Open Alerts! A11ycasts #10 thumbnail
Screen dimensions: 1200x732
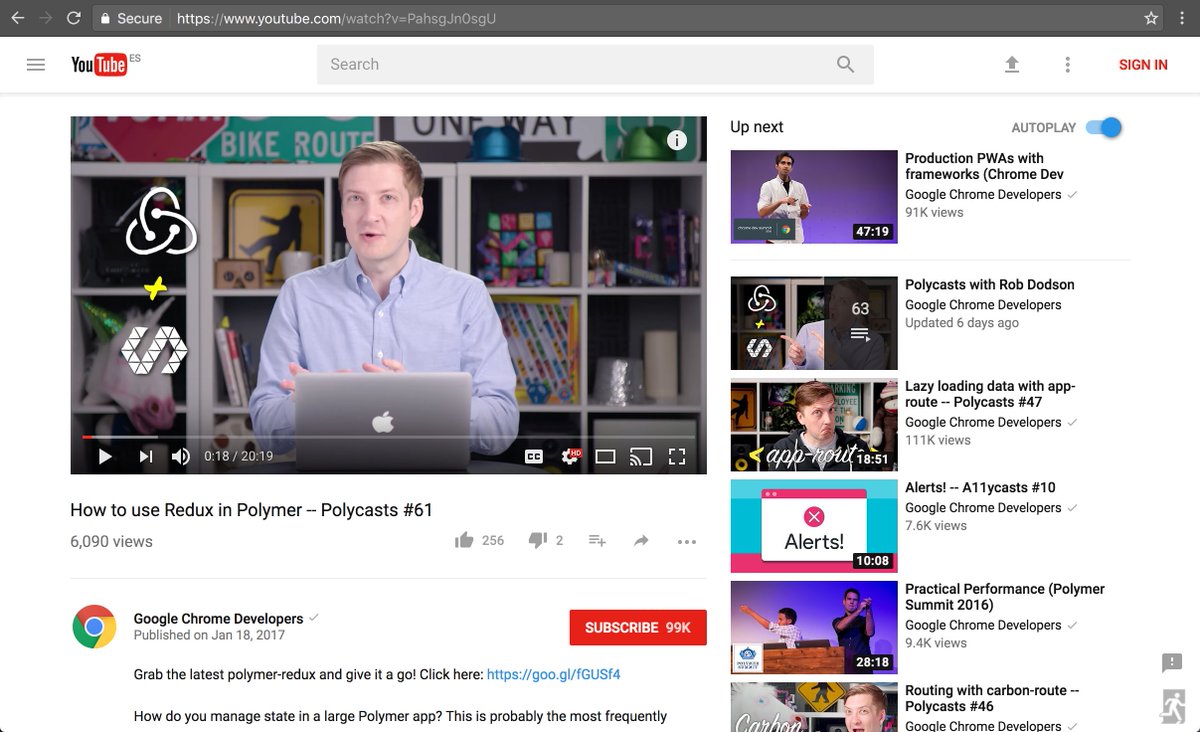(814, 526)
